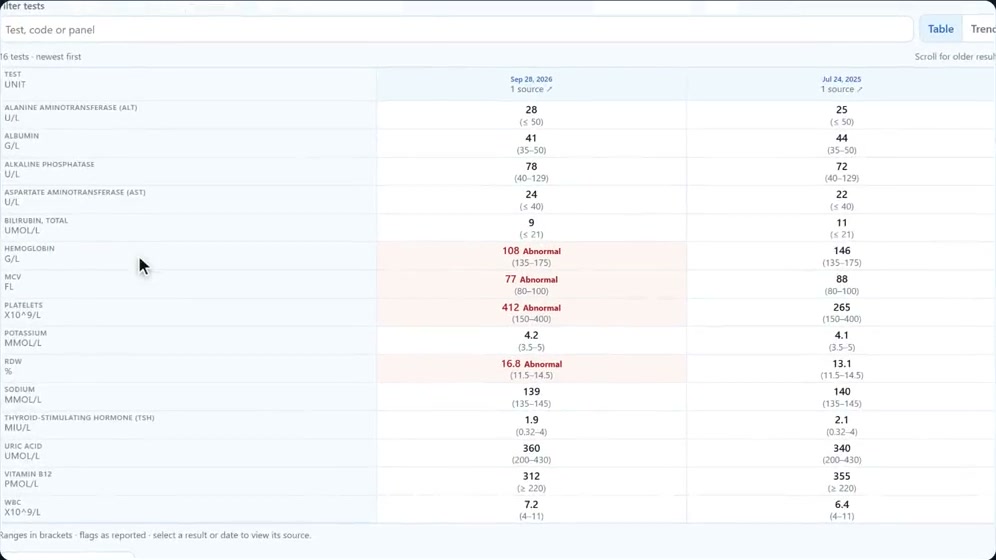The width and height of the screenshot is (996, 560).
Task: Select the Sep 28, 2026 date header
Action: [x=531, y=79]
